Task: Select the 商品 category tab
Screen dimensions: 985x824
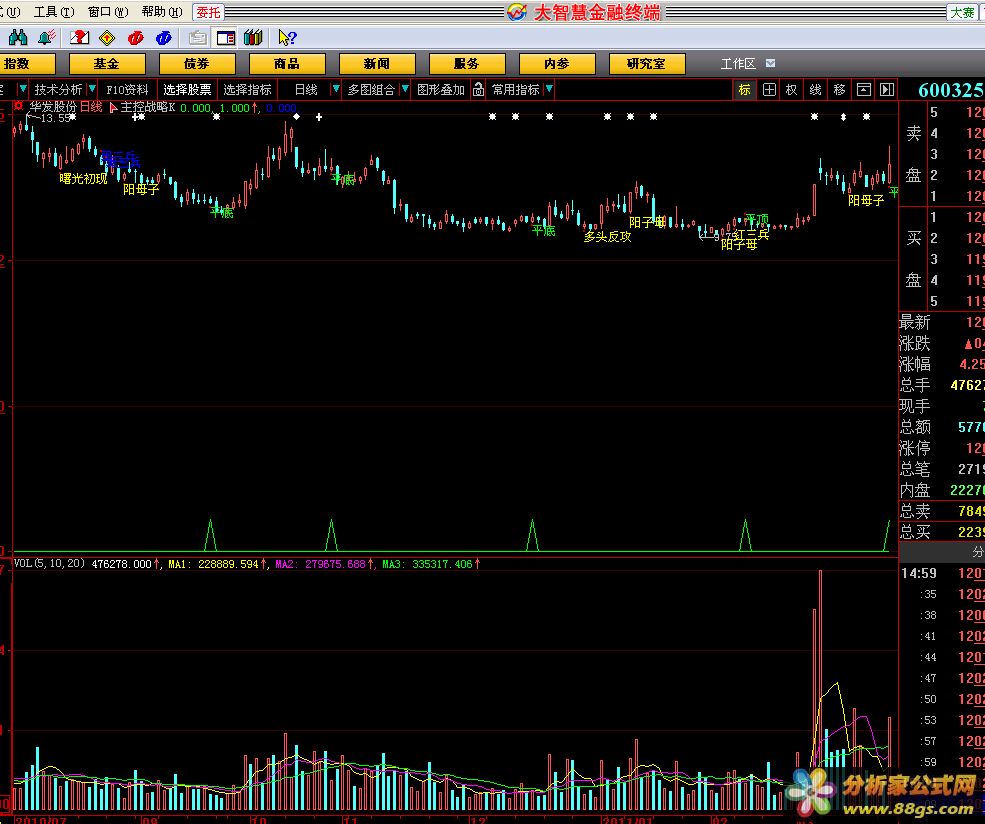Action: [x=287, y=63]
